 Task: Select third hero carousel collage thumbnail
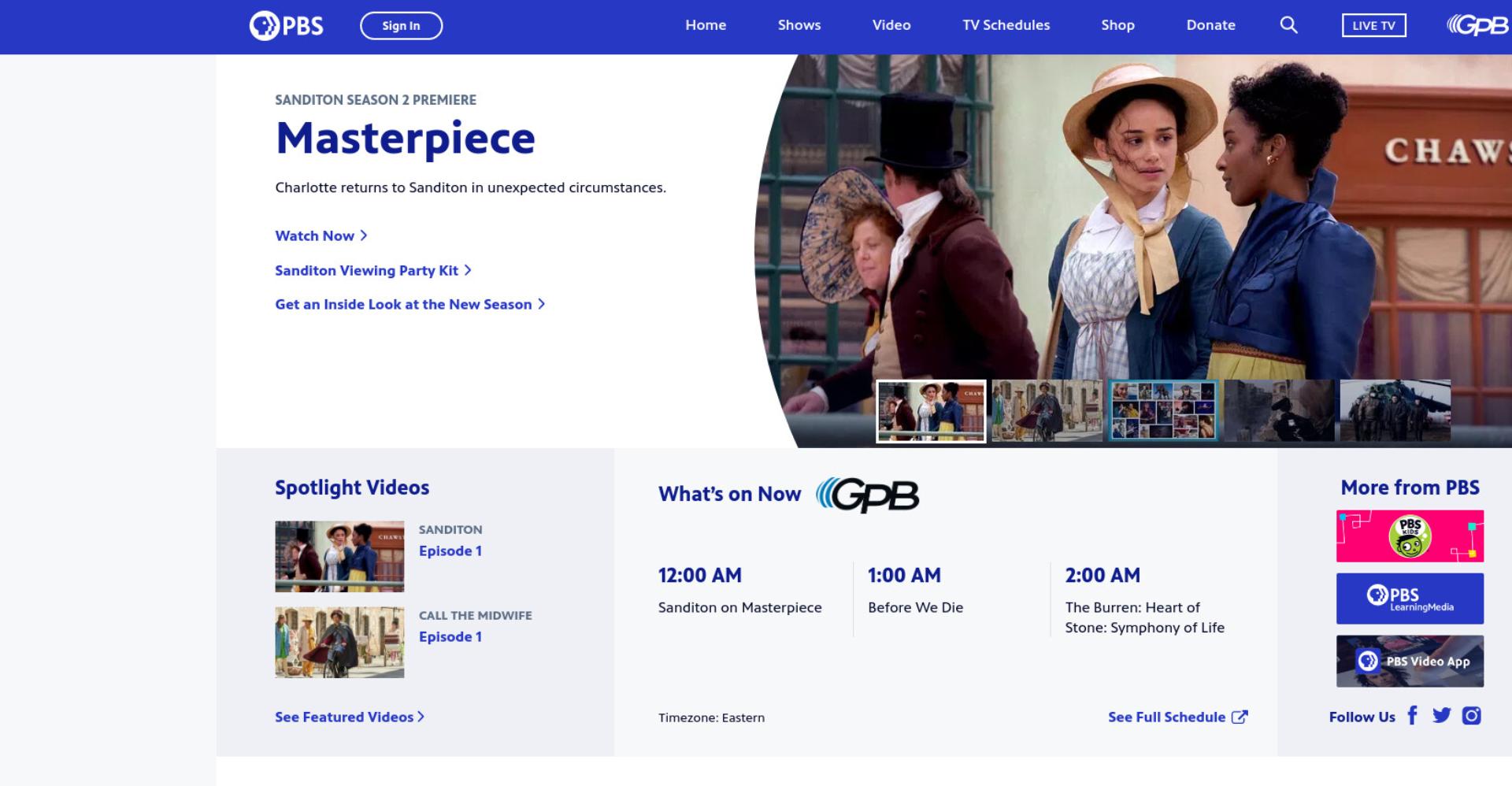click(x=1163, y=410)
